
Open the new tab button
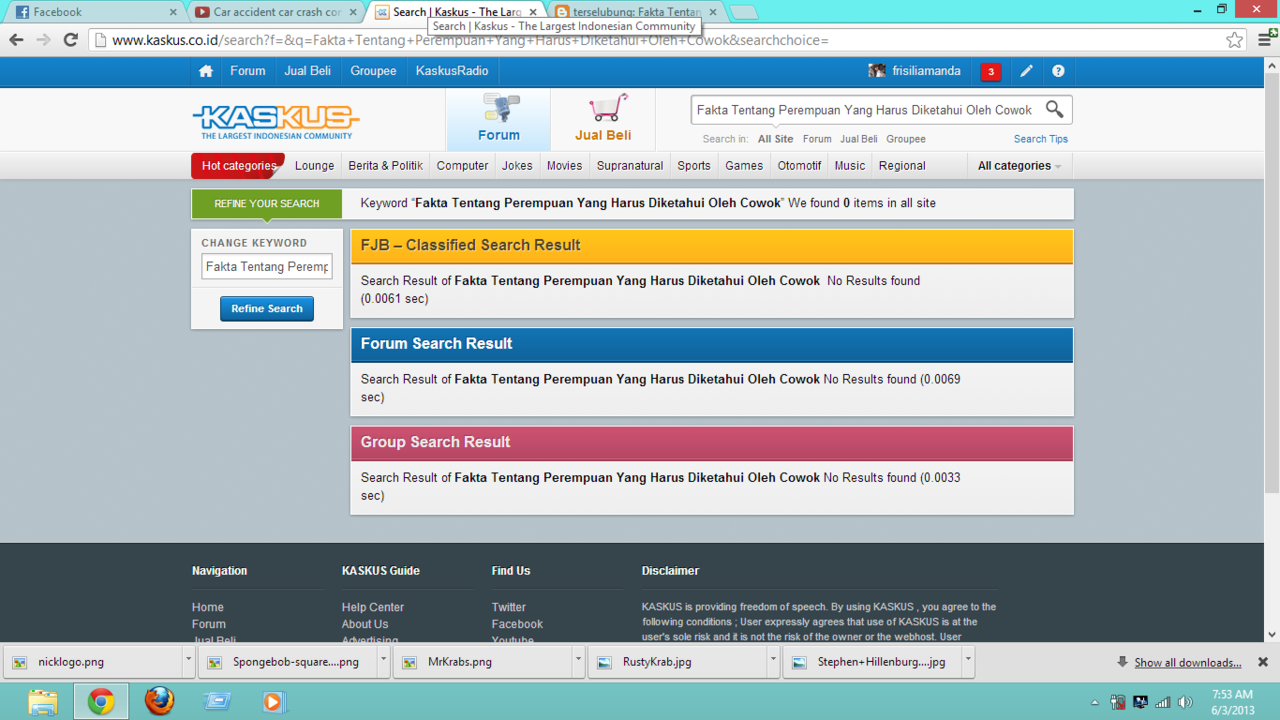click(744, 12)
